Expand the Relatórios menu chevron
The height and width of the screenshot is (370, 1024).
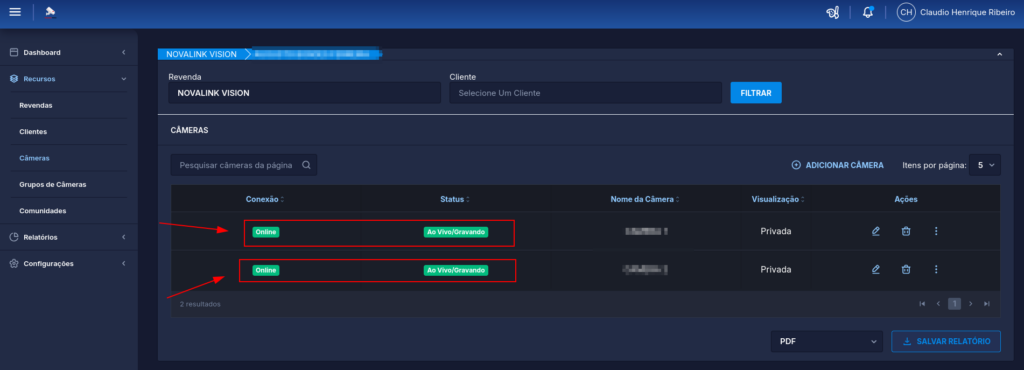pos(123,237)
